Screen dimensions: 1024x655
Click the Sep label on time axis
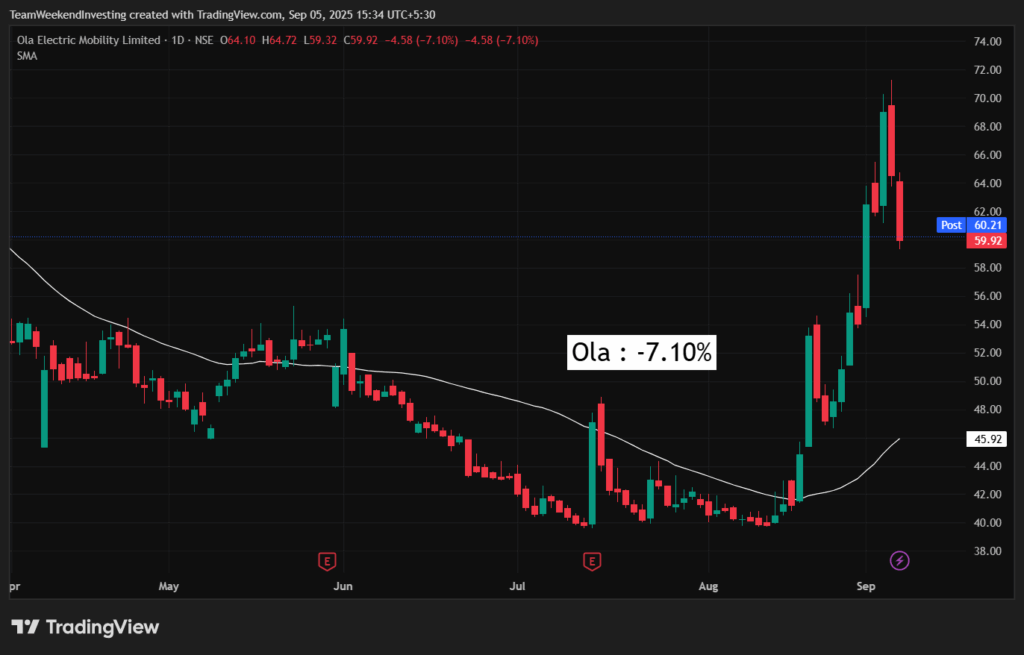[865, 586]
